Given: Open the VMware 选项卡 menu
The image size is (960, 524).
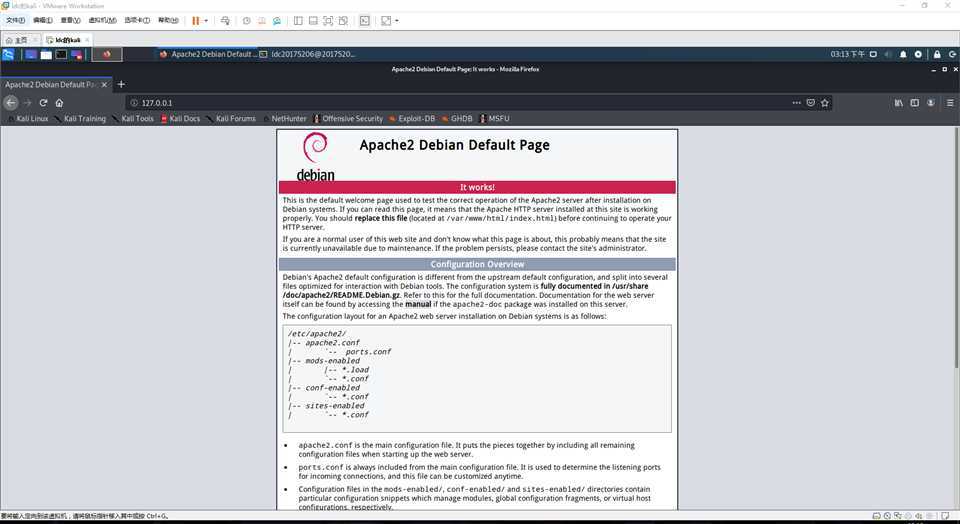Looking at the screenshot, I should coord(137,20).
